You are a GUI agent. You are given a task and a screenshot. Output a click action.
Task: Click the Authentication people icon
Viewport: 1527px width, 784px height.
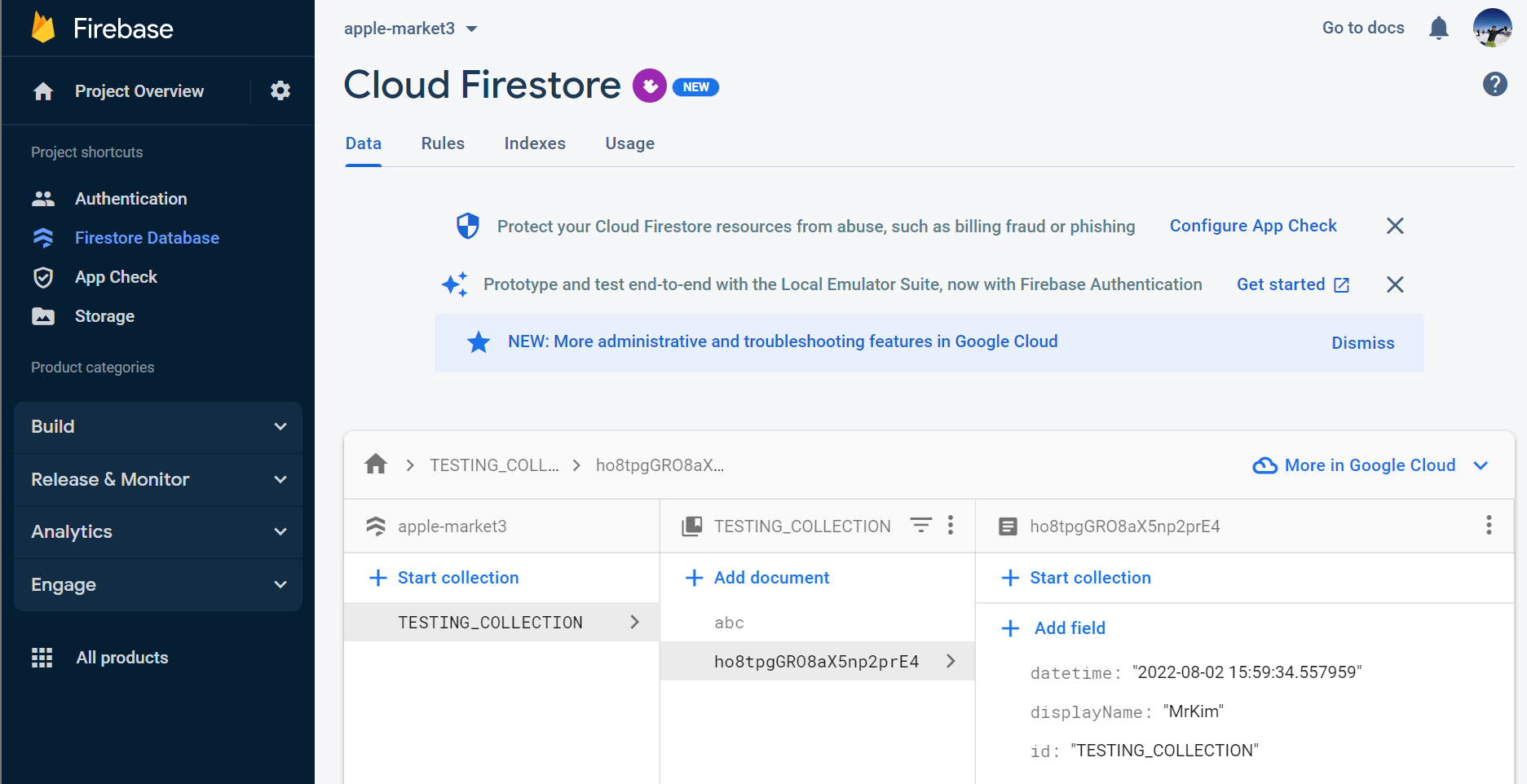click(x=43, y=199)
